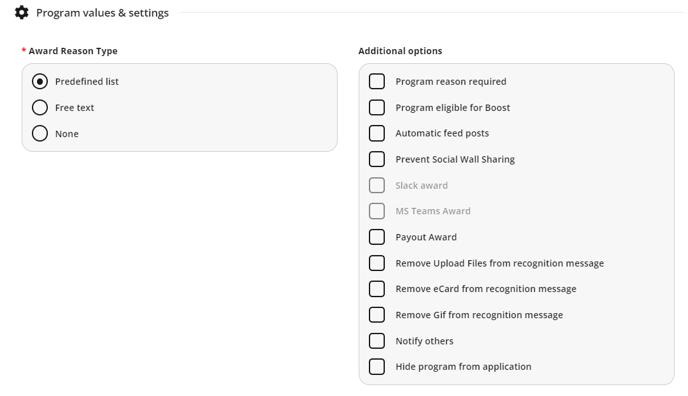Select the None radio button
688x396 pixels.
pyautogui.click(x=40, y=133)
